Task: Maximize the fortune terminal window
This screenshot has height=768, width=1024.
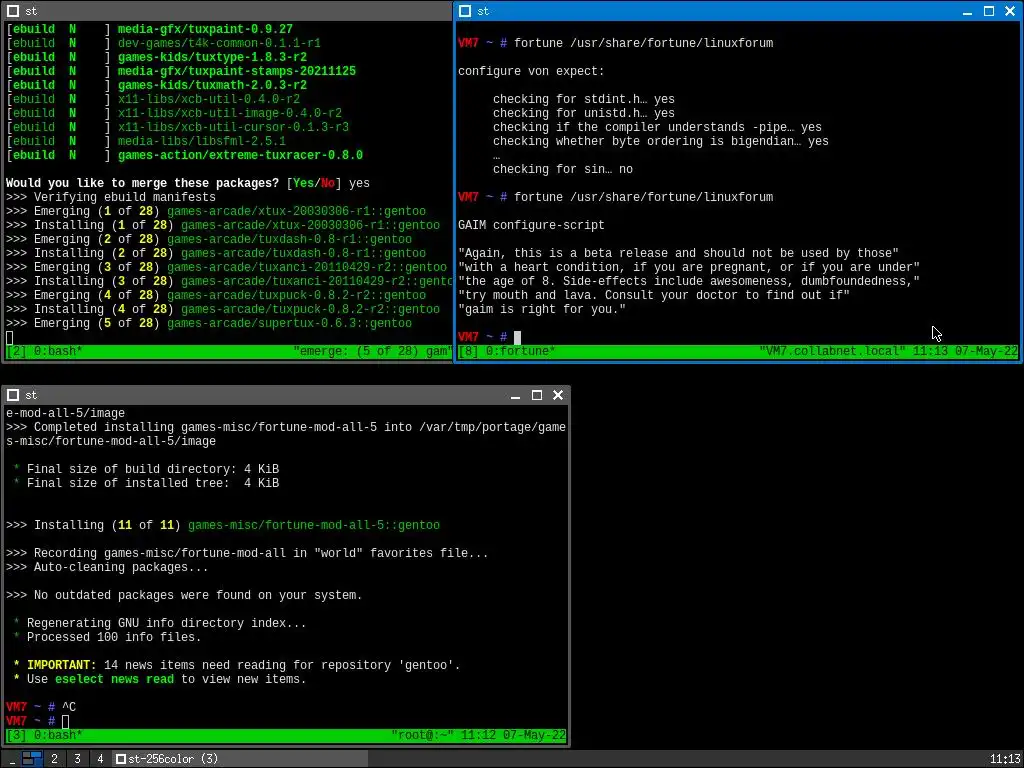Action: pos(989,11)
